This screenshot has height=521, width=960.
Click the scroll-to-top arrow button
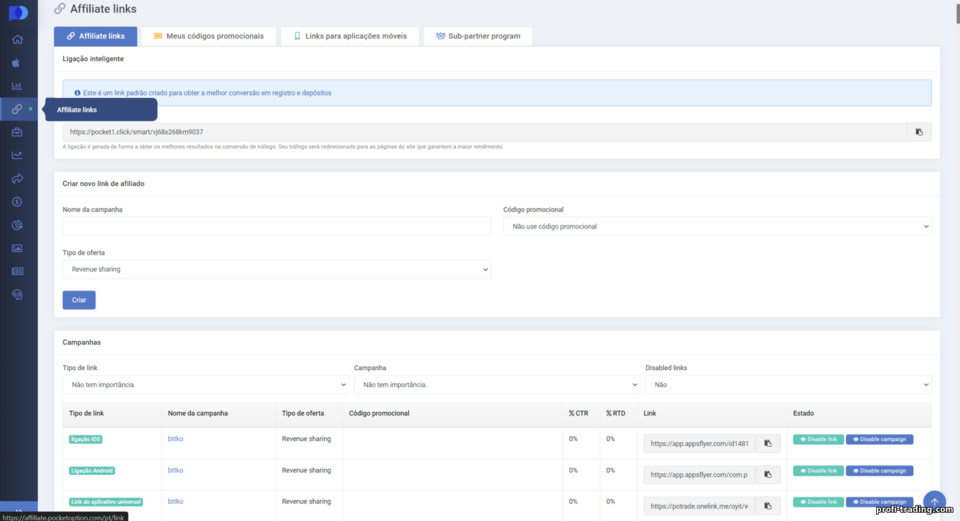(934, 502)
